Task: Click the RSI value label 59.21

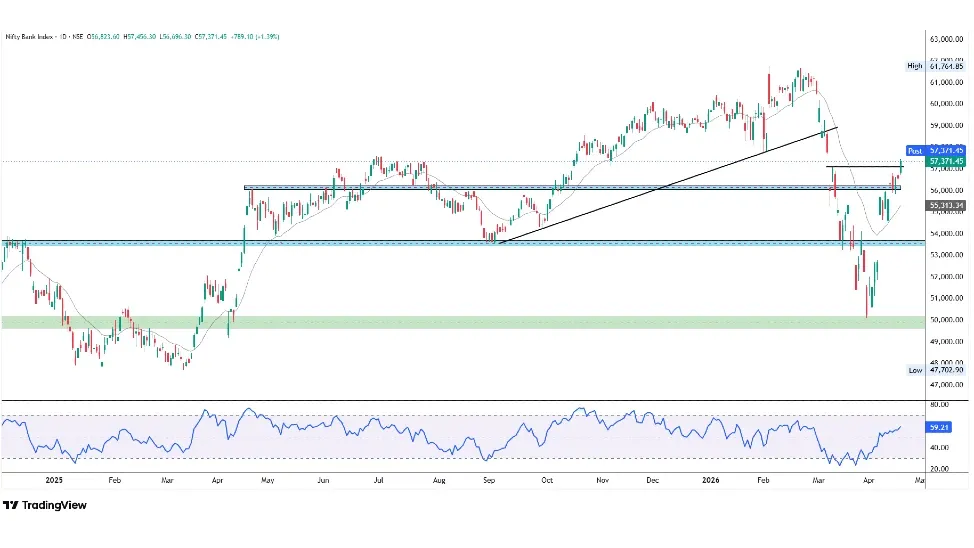Action: (x=939, y=427)
